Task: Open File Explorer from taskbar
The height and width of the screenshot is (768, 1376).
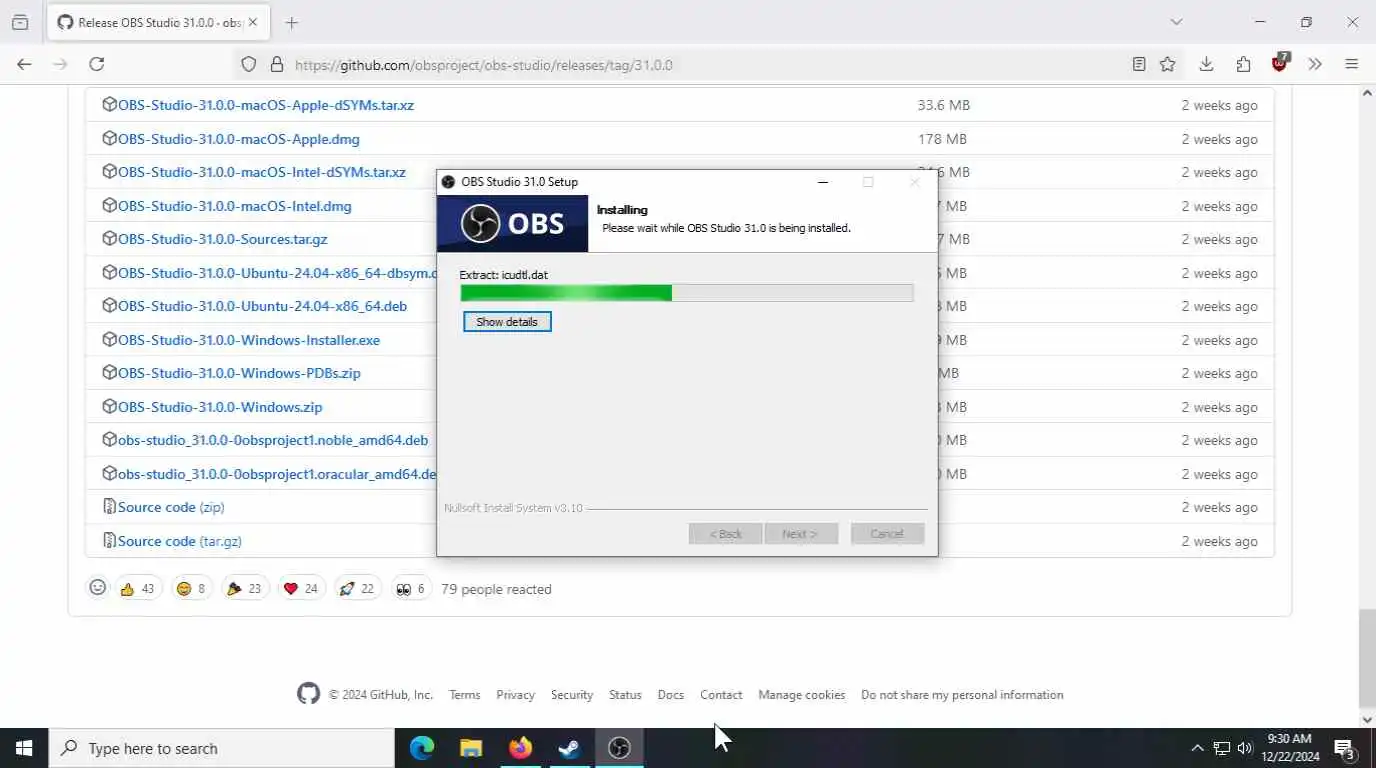Action: (x=471, y=748)
